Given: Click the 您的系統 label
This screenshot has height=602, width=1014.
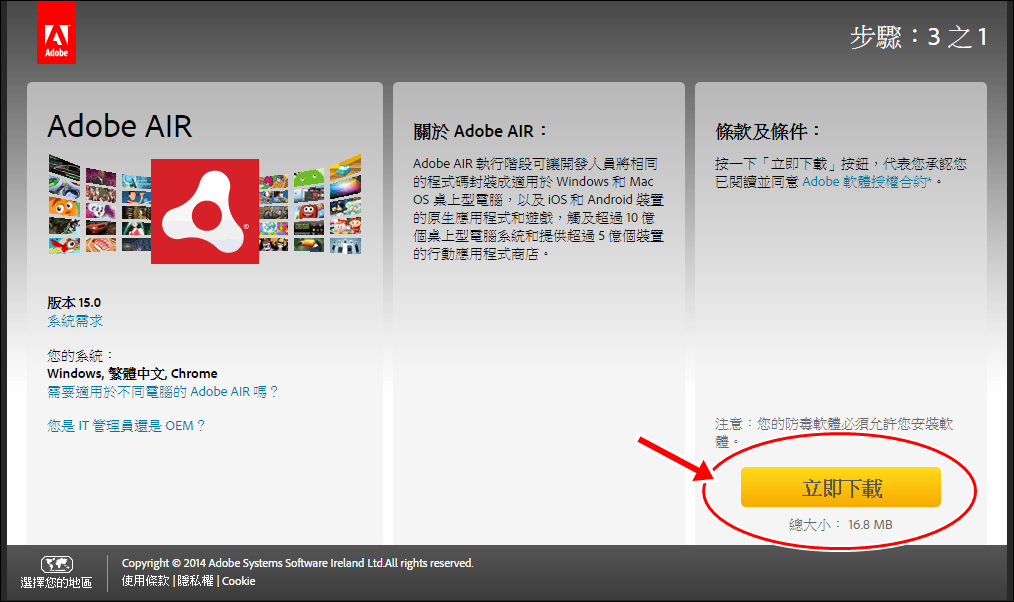Looking at the screenshot, I should pyautogui.click(x=80, y=356).
